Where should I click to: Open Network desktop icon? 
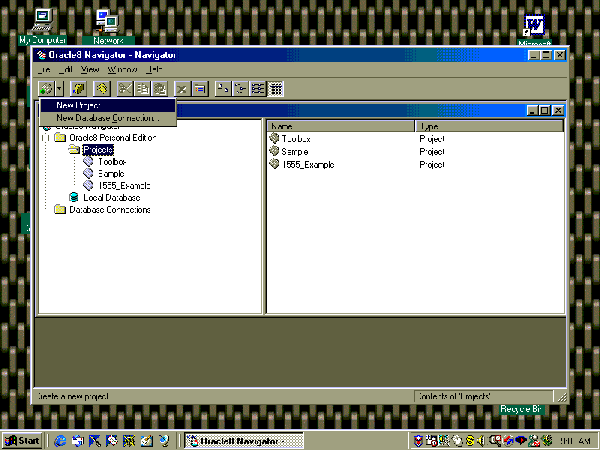click(108, 26)
